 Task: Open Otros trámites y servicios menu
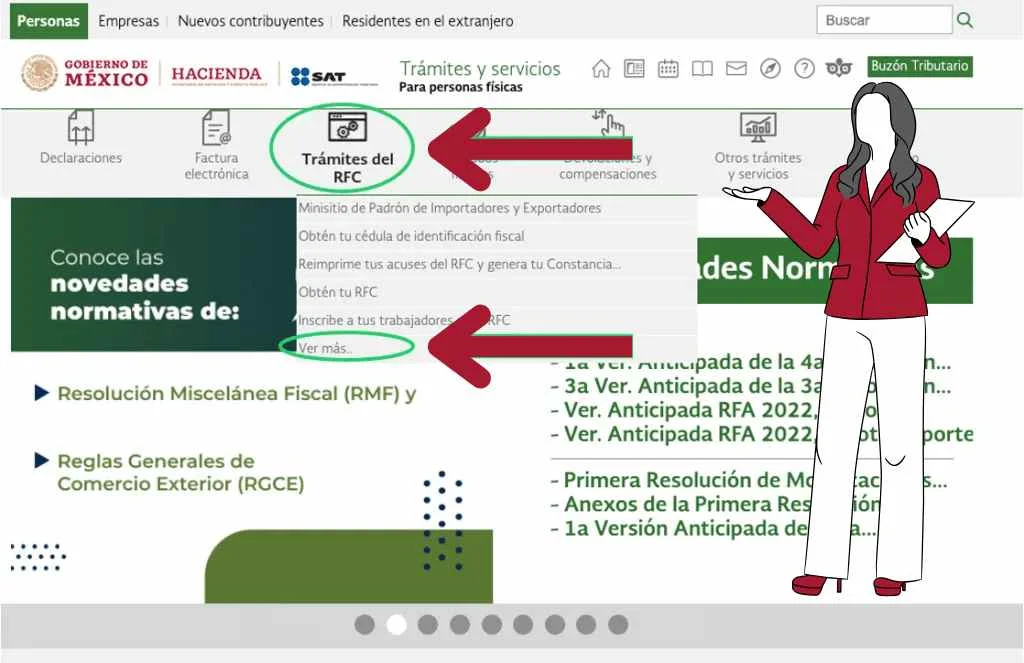click(x=758, y=166)
